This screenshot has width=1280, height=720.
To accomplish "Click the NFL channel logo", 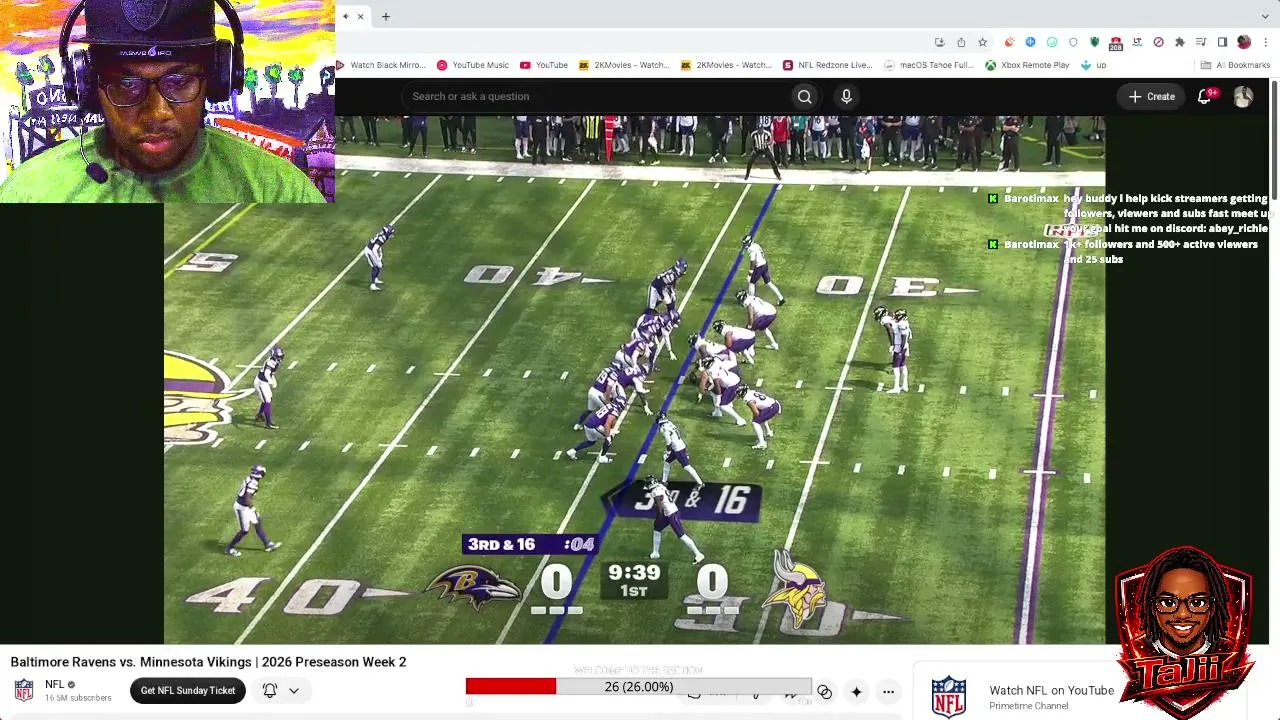I will [24, 690].
